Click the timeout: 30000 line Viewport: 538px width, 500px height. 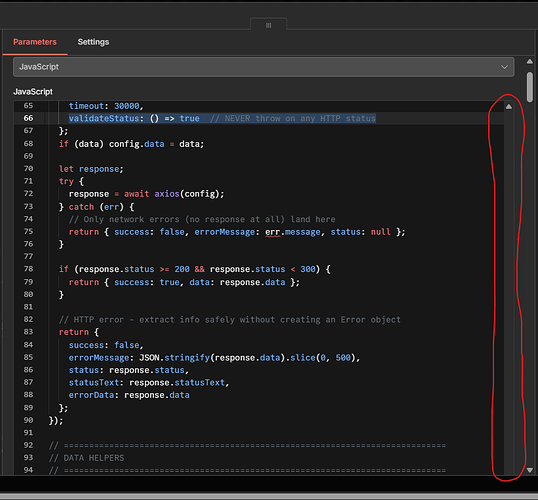(x=106, y=106)
